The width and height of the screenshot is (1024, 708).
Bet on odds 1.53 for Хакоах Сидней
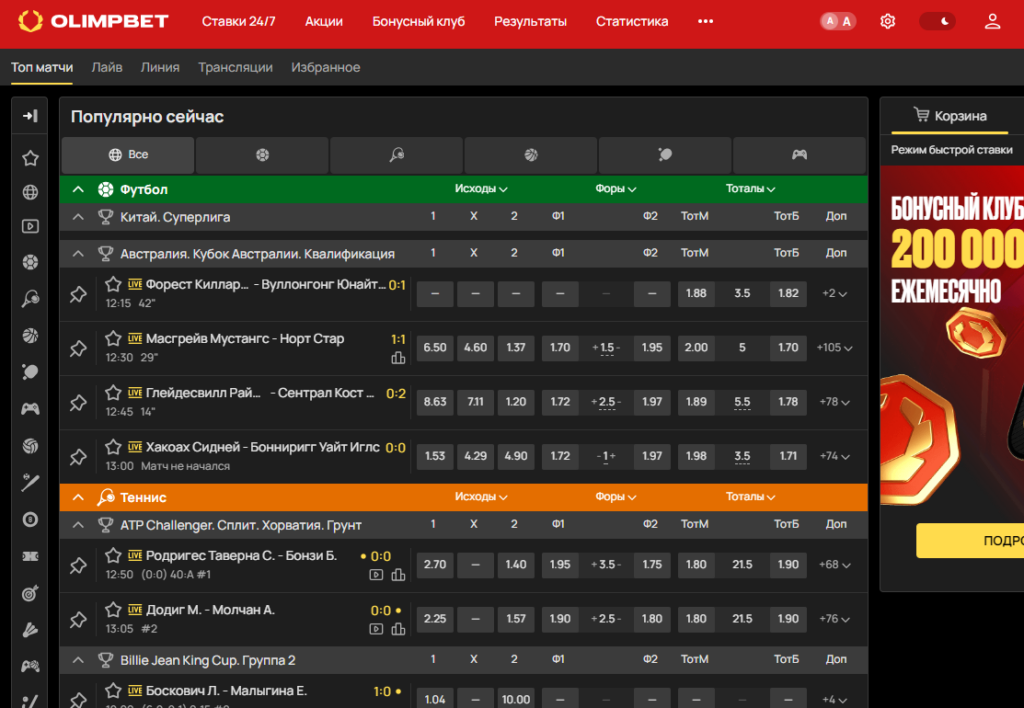[x=435, y=457]
